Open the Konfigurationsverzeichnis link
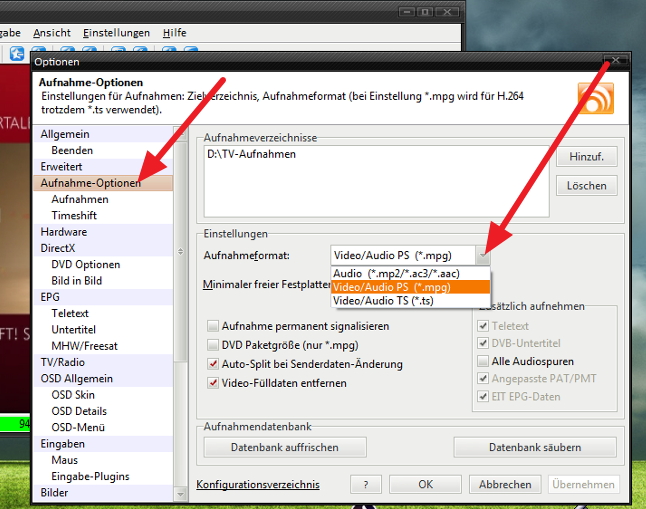The image size is (646, 509). point(258,485)
